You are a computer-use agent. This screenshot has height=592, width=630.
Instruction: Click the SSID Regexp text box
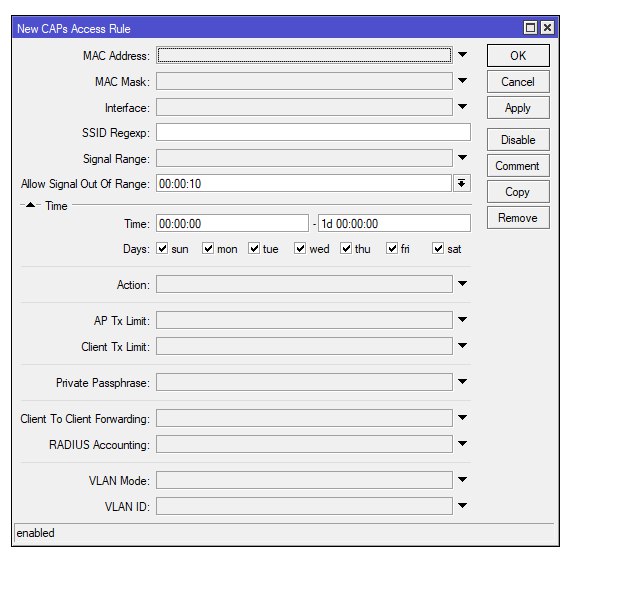tap(313, 132)
